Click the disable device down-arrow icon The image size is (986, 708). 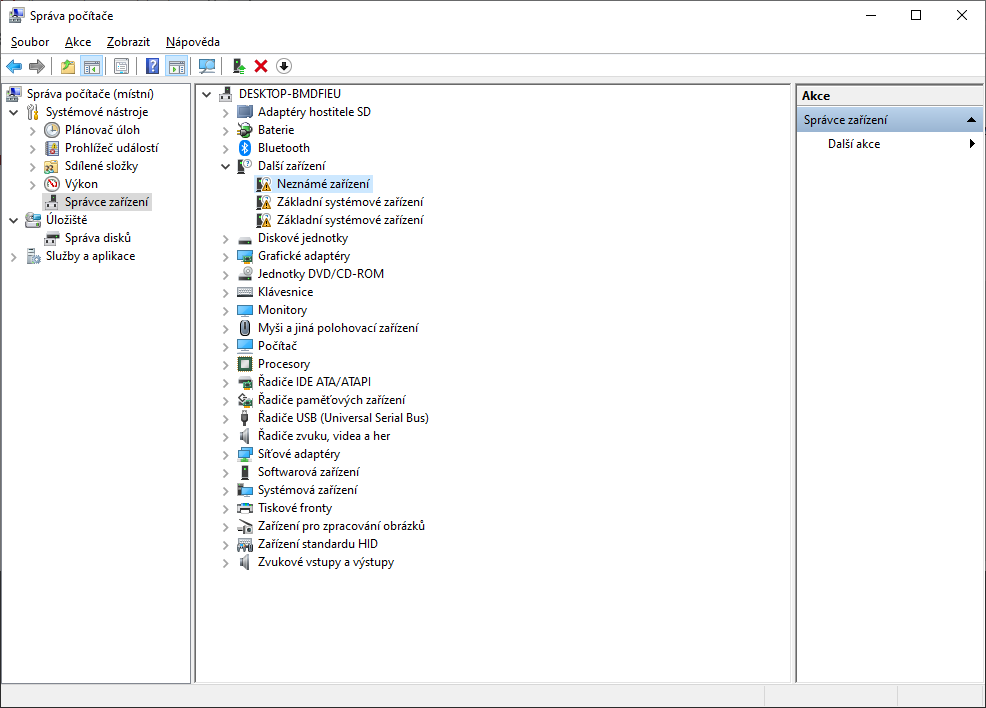click(284, 66)
